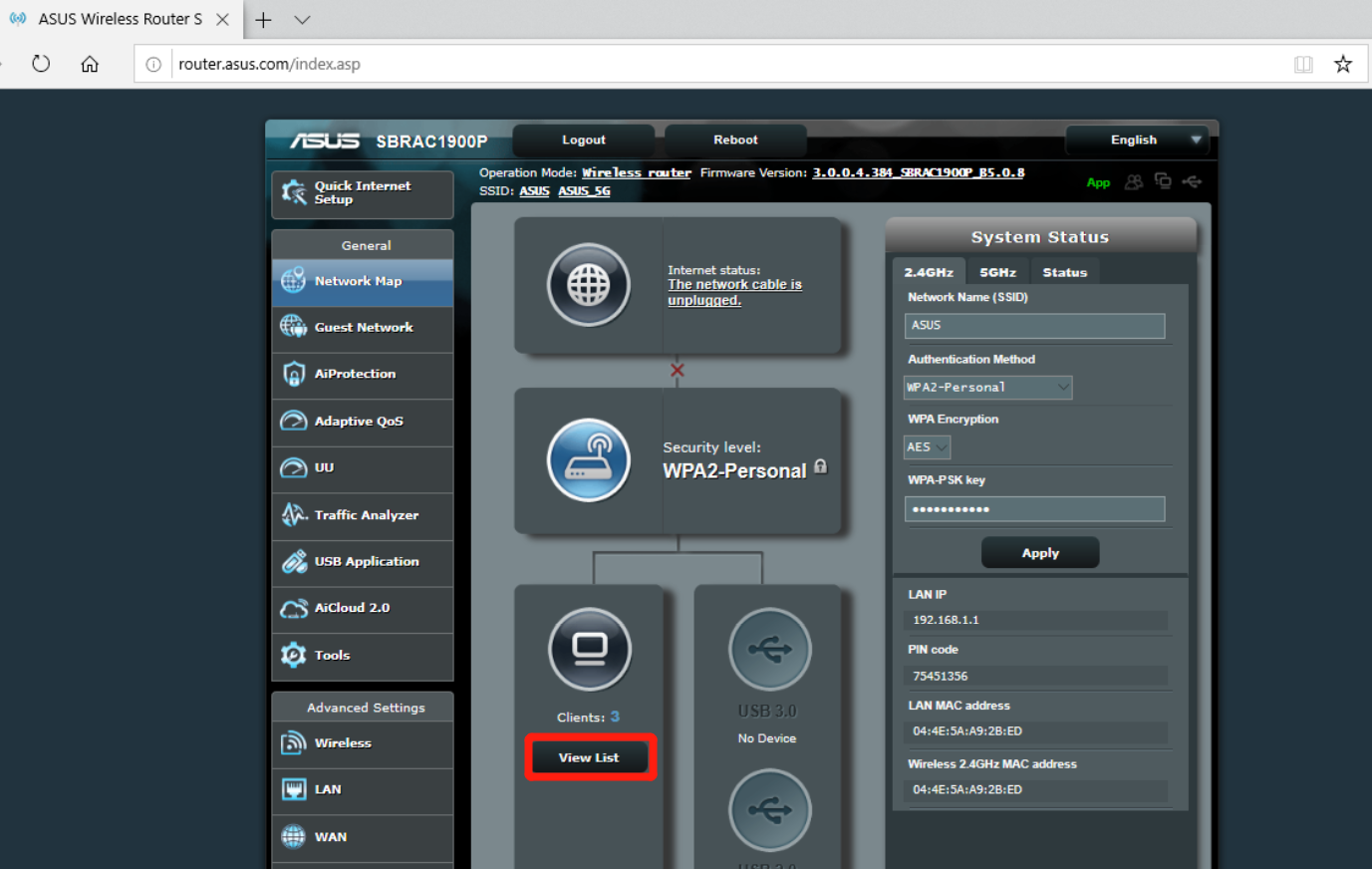Click the View List button
This screenshot has height=869, width=1372.
[589, 757]
